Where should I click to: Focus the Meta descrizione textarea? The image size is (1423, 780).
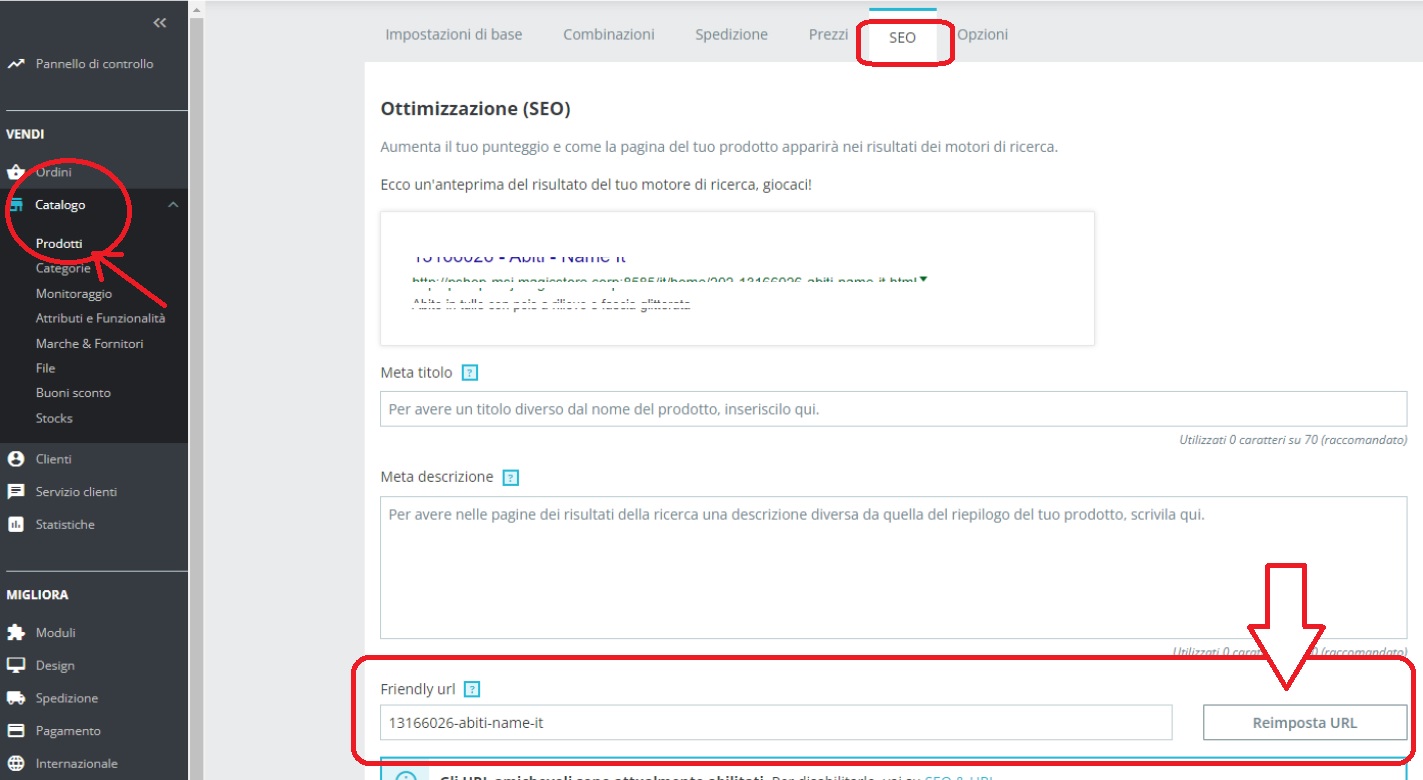point(894,568)
